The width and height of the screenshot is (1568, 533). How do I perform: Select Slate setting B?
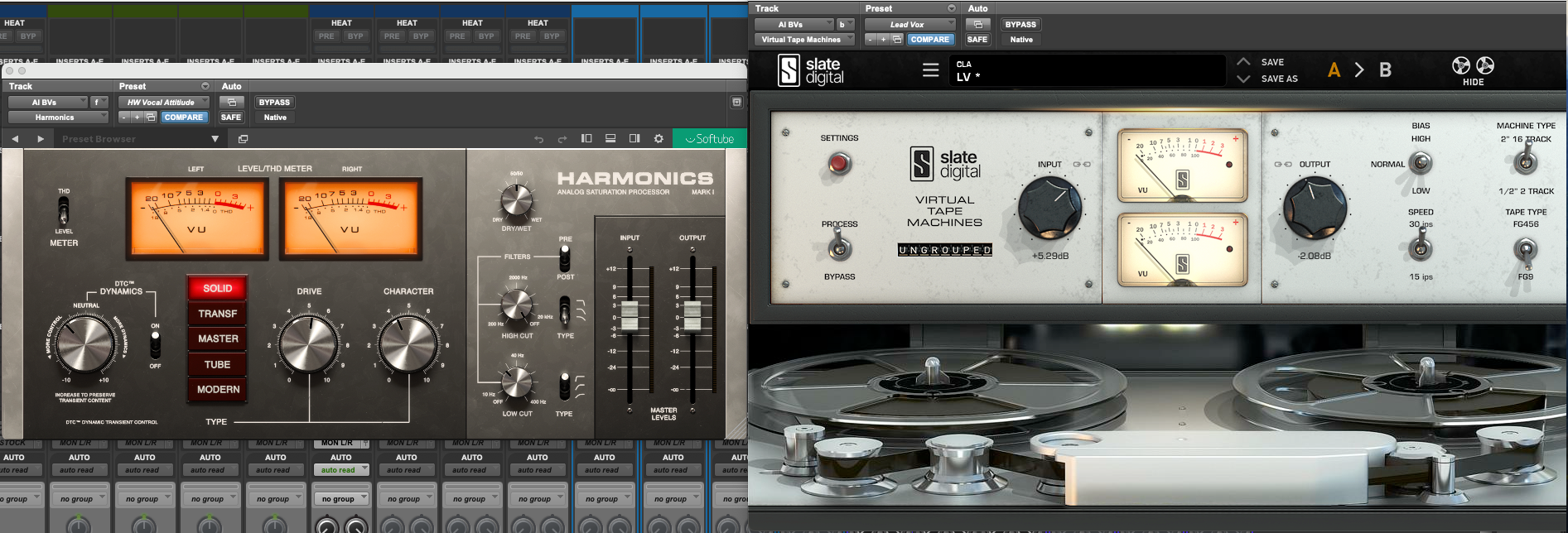[1385, 70]
